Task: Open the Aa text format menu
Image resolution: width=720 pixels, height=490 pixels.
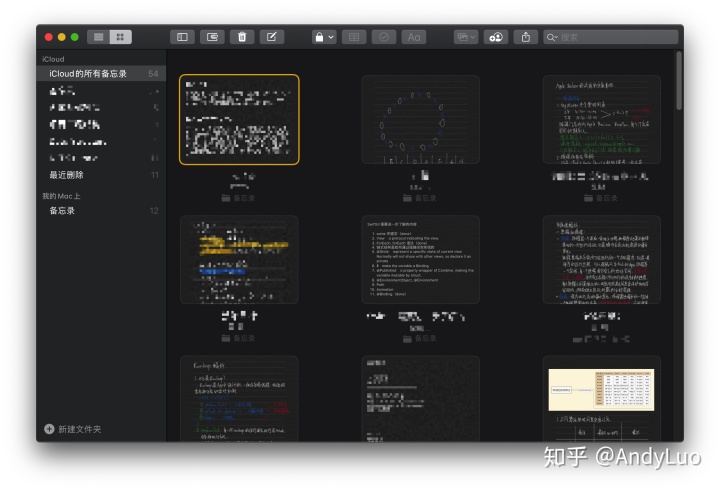Action: [414, 37]
